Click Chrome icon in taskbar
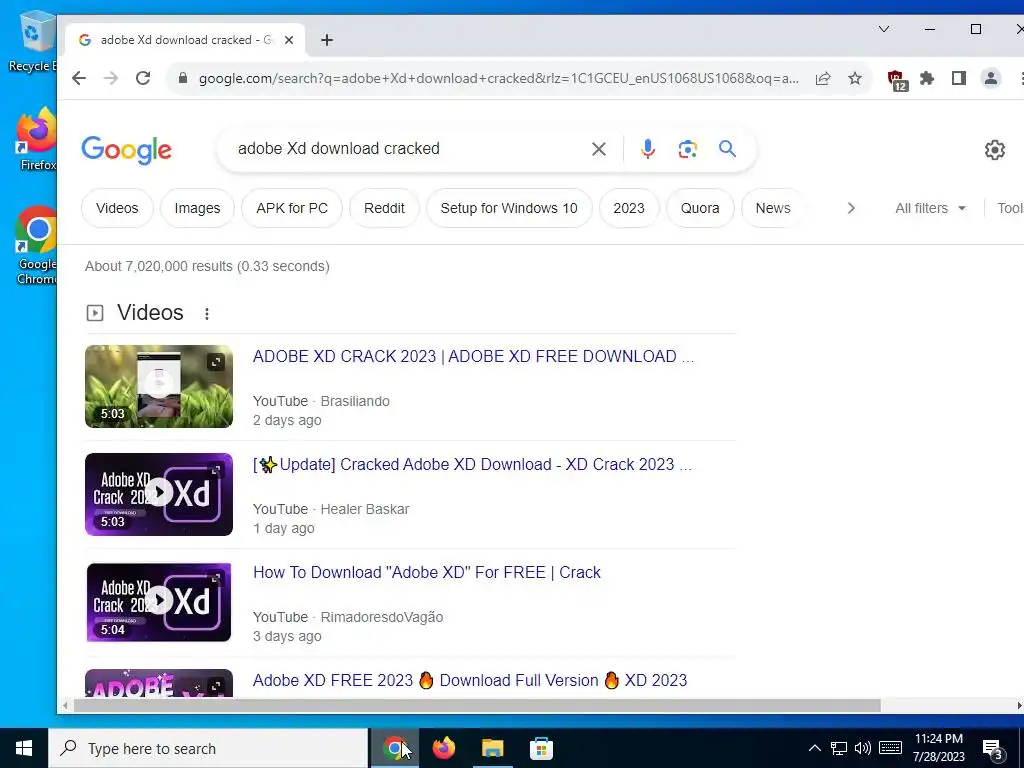 click(394, 748)
